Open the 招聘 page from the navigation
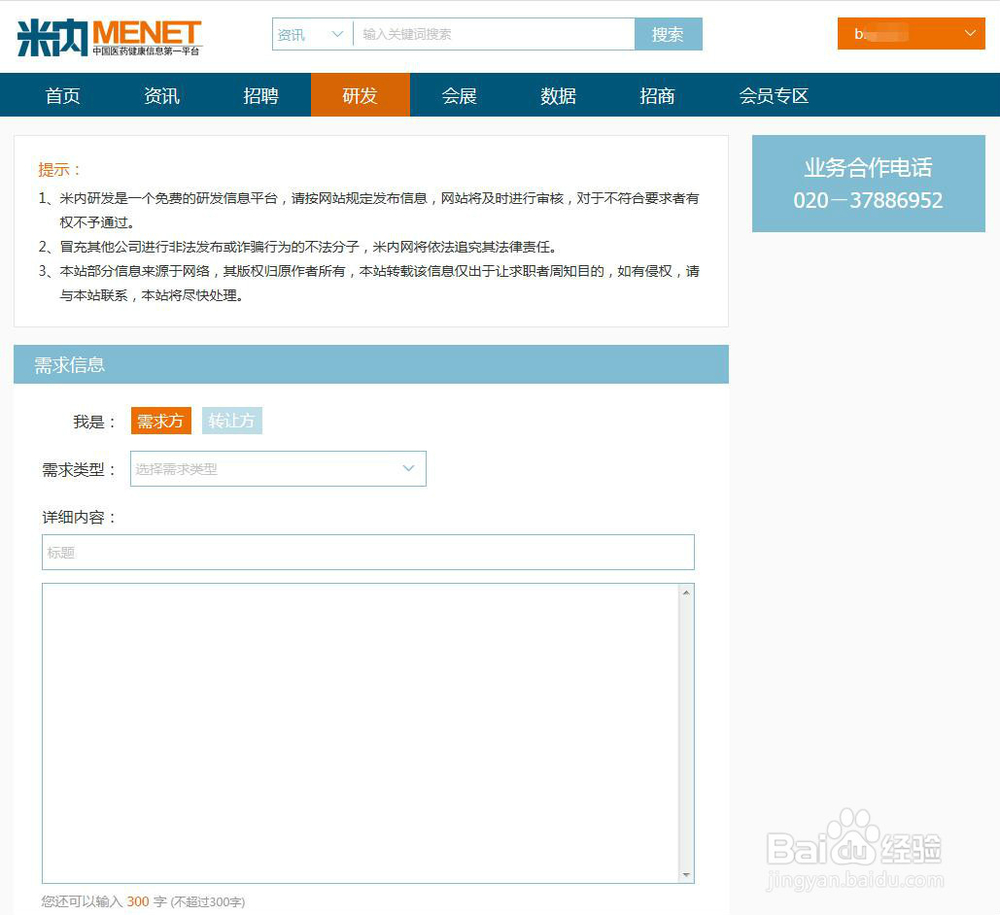Screen dimensions: 1000x915 pos(261,95)
